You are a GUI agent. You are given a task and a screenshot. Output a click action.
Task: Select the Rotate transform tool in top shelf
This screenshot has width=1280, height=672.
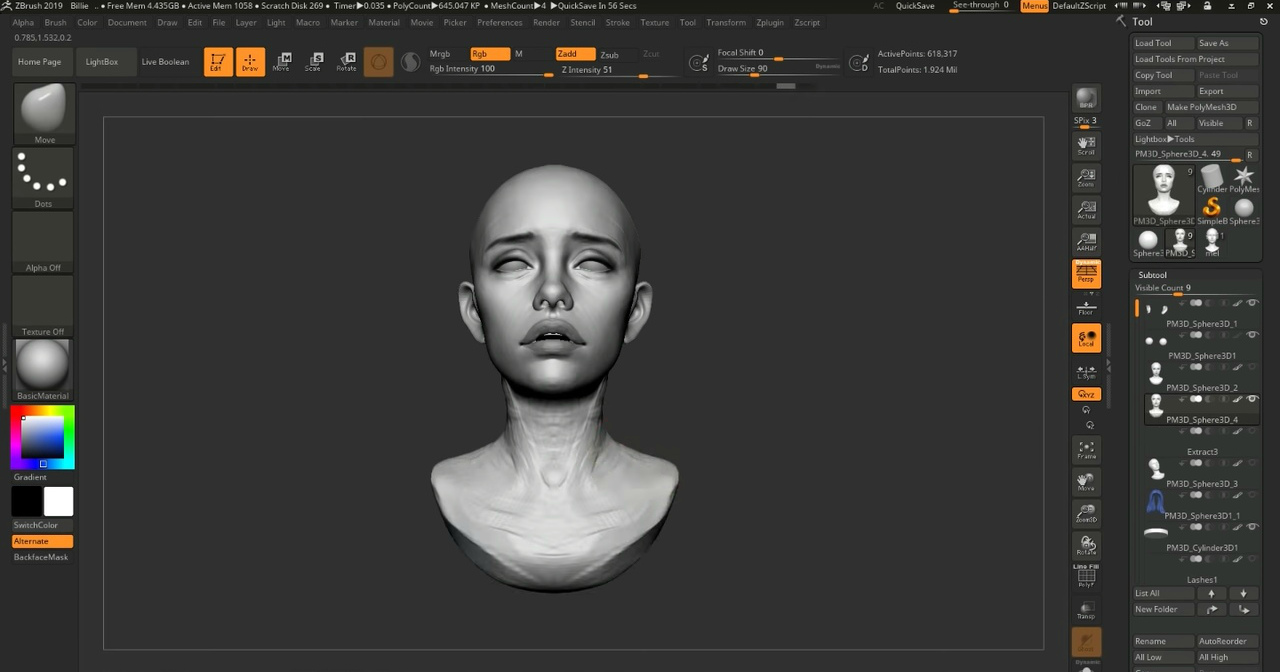click(346, 62)
